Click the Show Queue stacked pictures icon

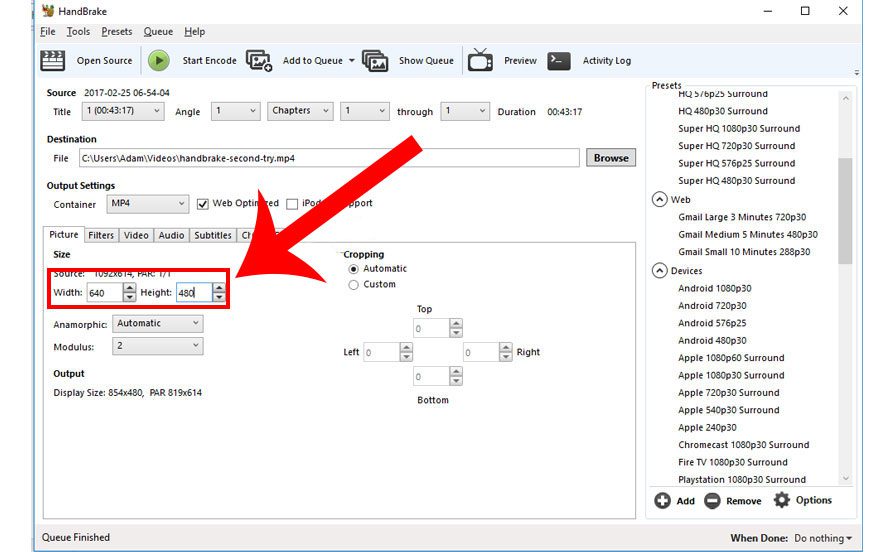click(375, 61)
